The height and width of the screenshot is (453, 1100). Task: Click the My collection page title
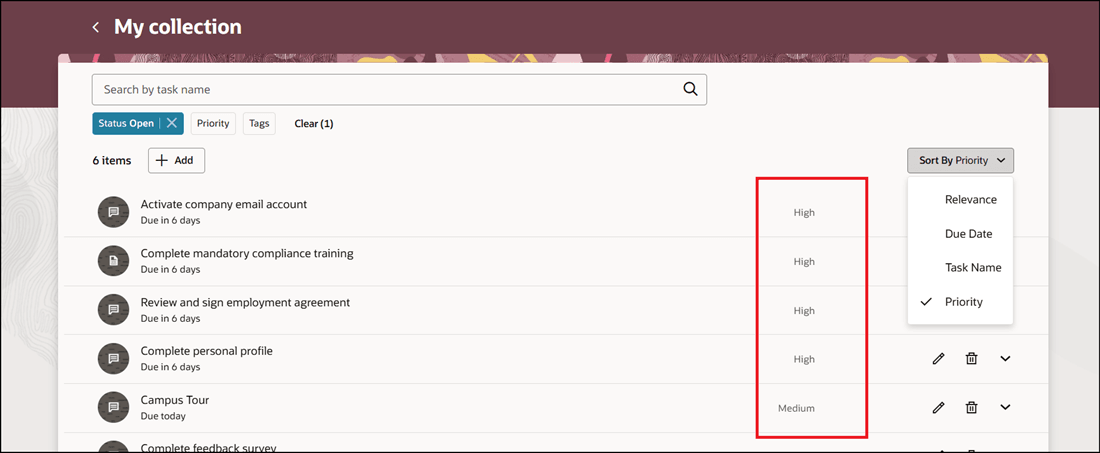coord(177,27)
